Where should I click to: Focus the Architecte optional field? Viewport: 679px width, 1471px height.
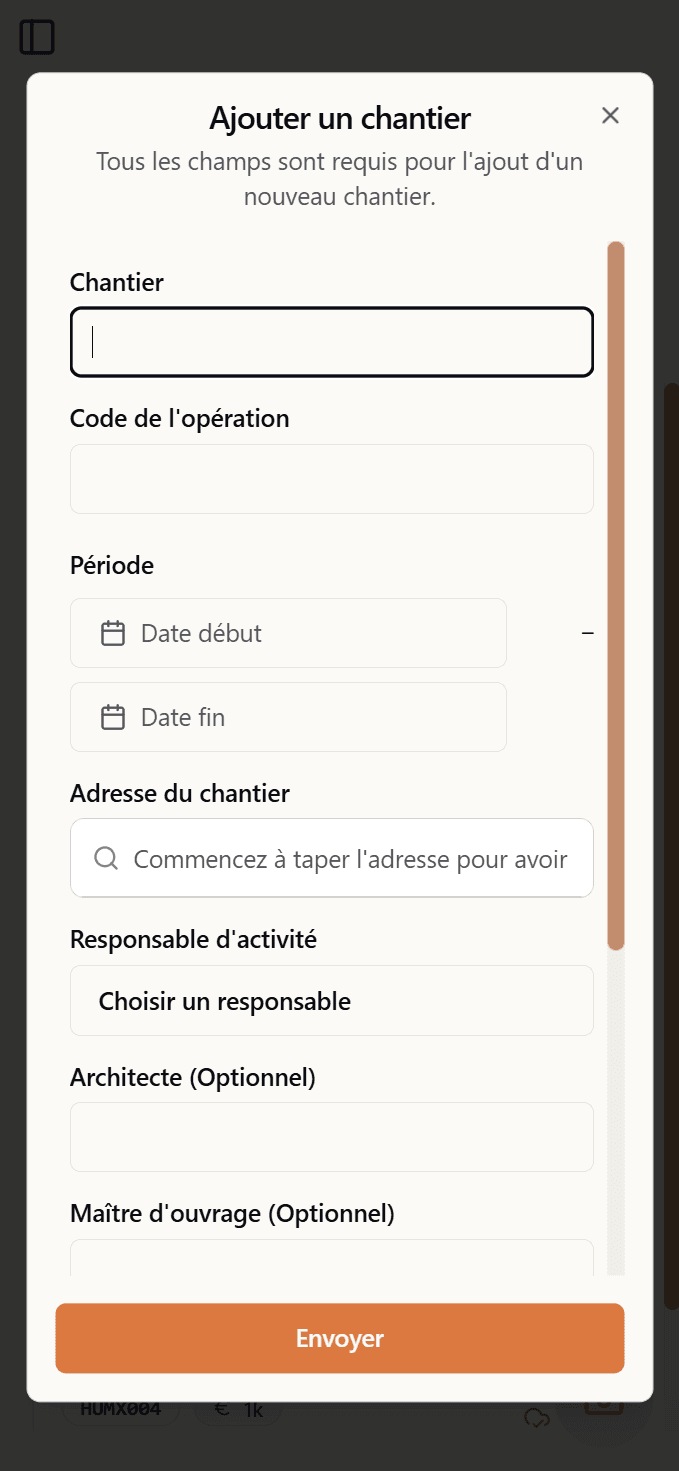(331, 1136)
